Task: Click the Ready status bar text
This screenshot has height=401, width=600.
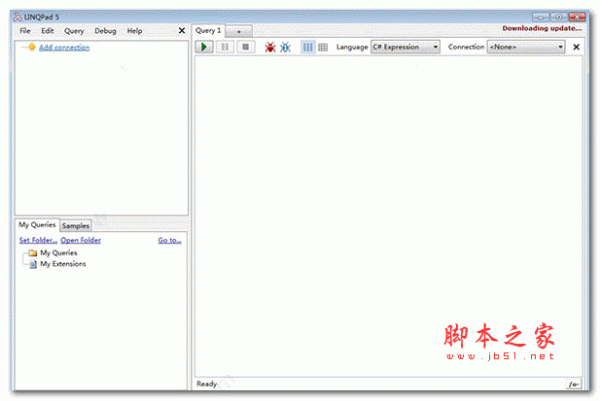Action: click(x=207, y=384)
